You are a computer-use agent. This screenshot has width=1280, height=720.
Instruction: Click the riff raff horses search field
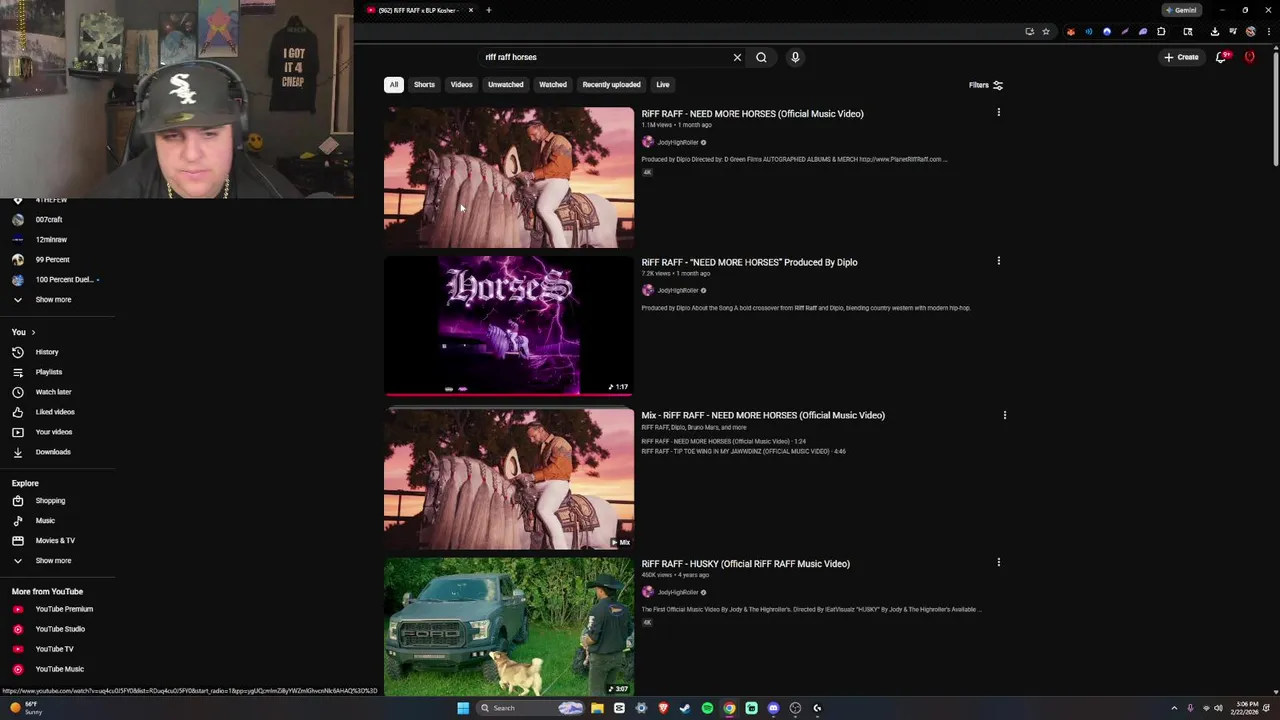pos(605,57)
